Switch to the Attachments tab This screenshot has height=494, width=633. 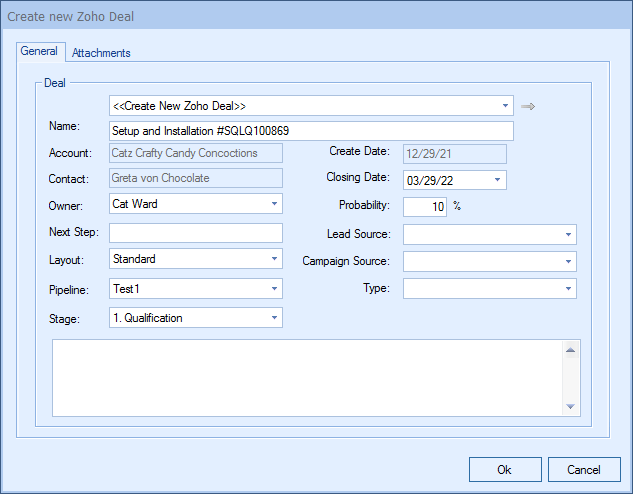(101, 53)
